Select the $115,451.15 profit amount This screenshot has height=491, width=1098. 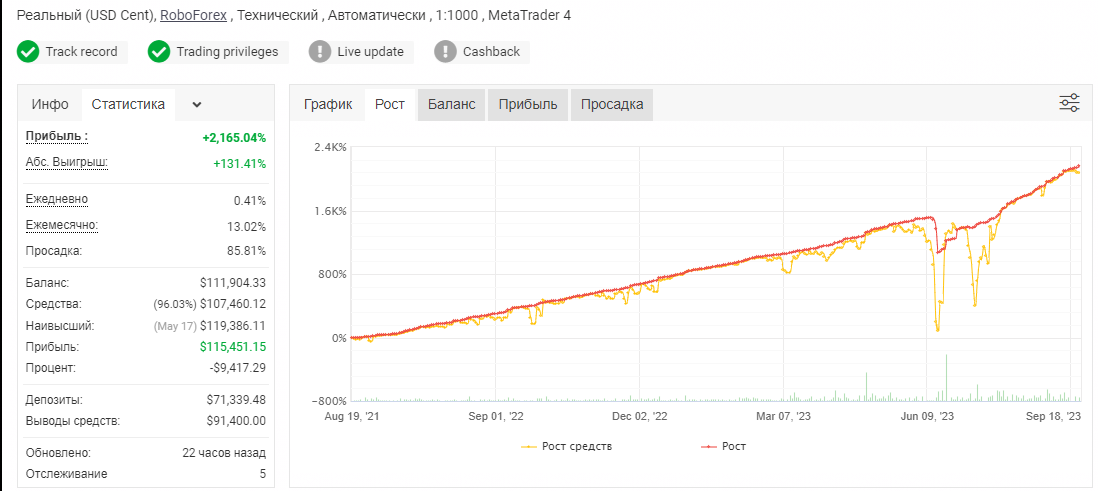point(232,347)
